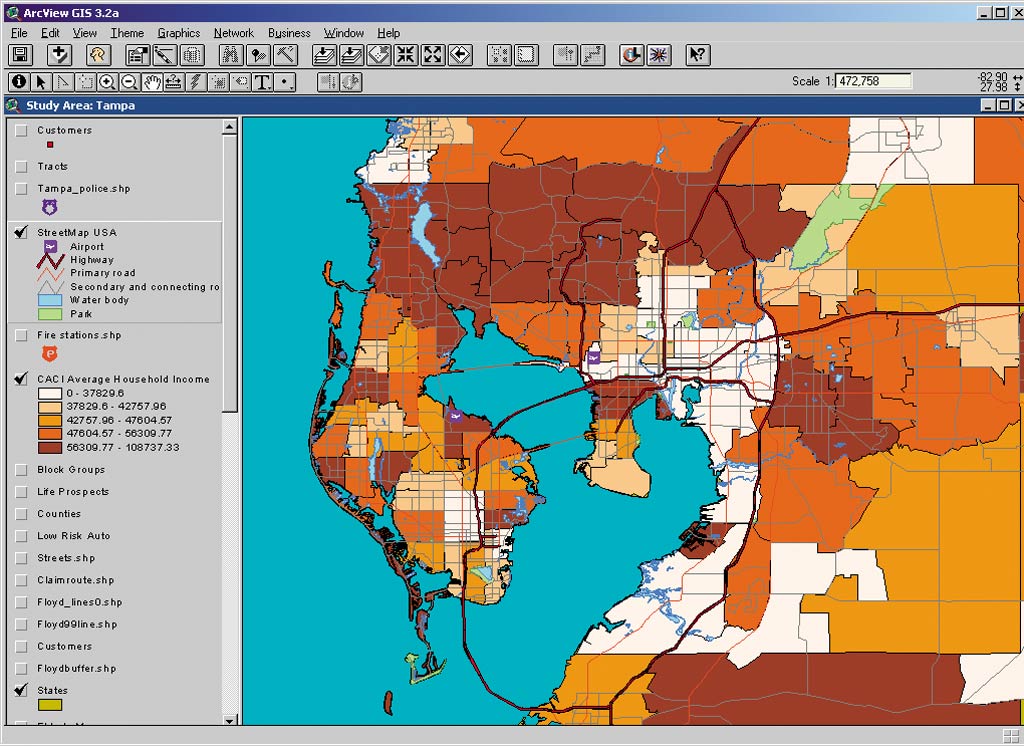
Task: Click the Scale input field
Action: click(x=873, y=81)
